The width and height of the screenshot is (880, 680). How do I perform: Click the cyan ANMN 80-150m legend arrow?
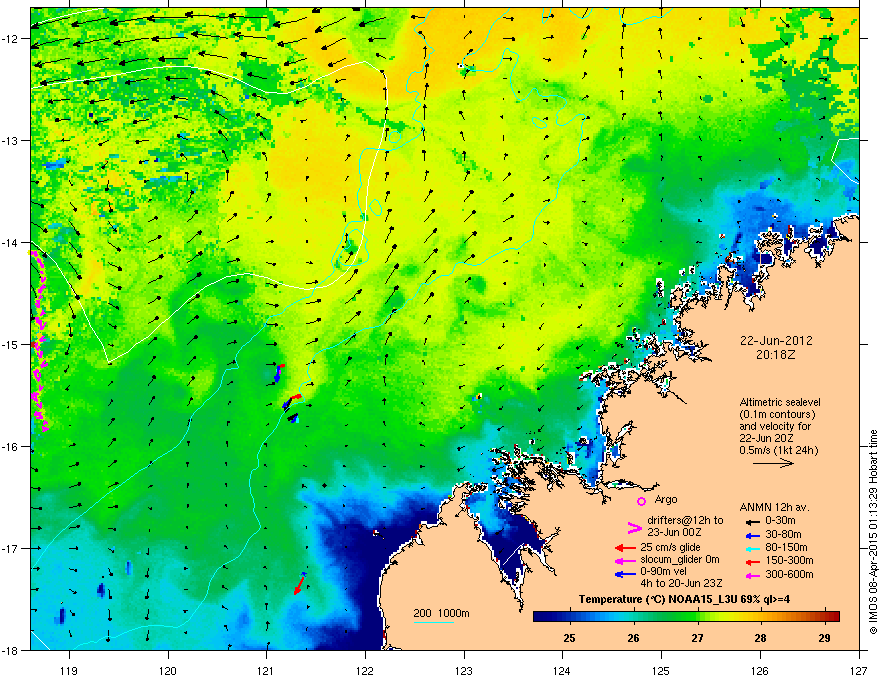pyautogui.click(x=753, y=548)
